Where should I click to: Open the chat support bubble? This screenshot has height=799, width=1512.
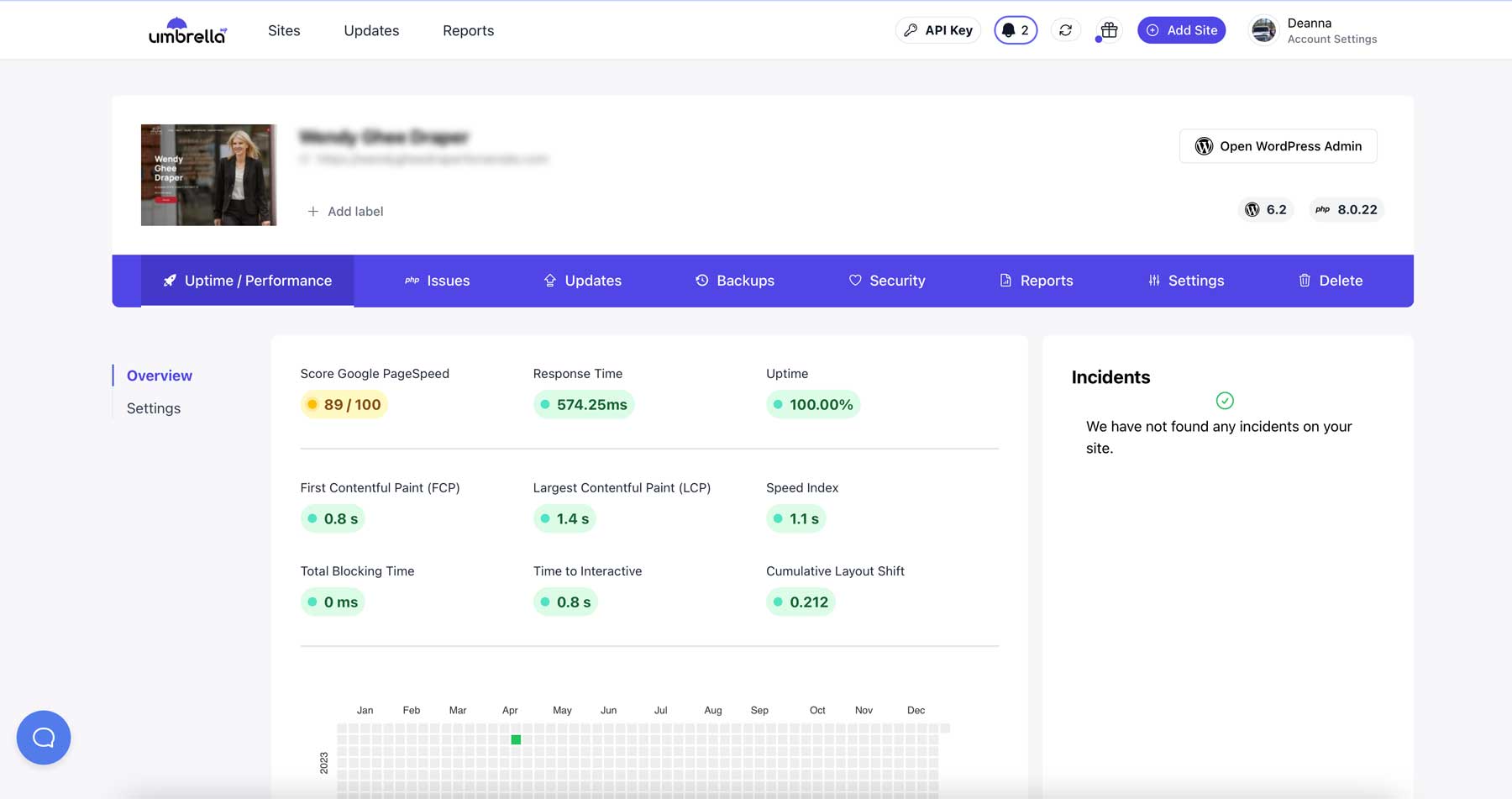(44, 737)
